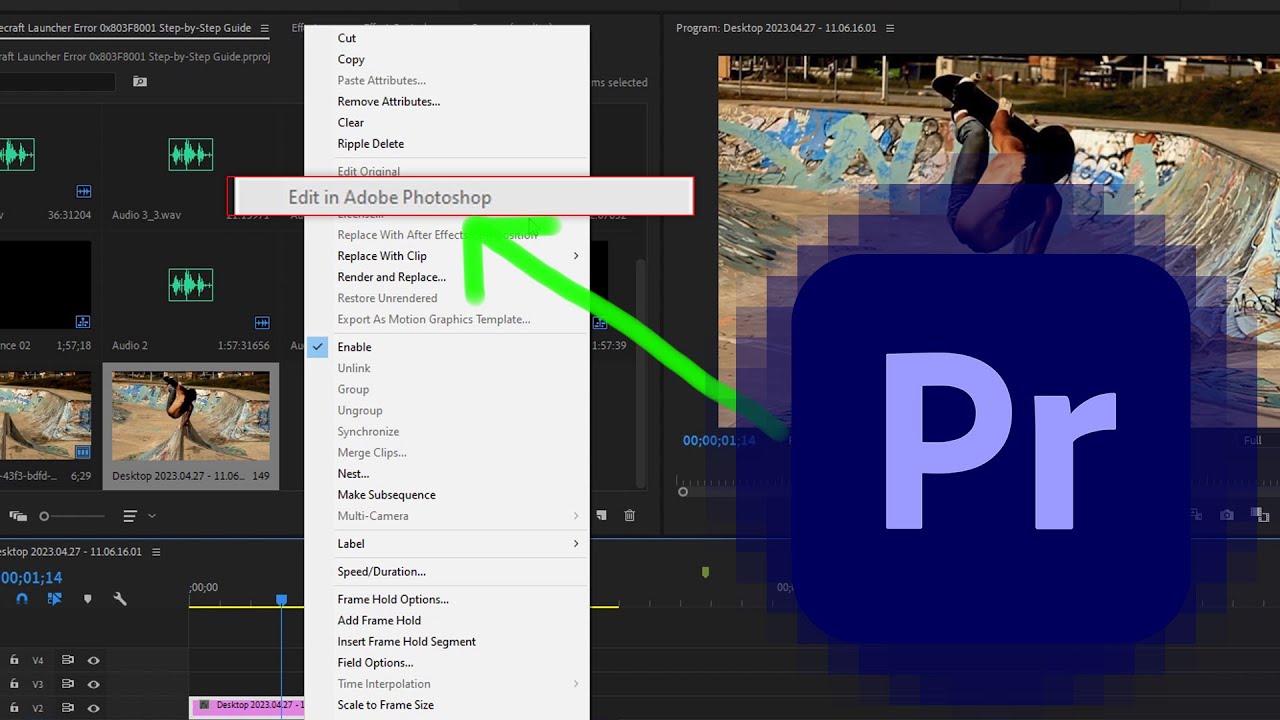Click the timeline blue playhead handle

(x=282, y=600)
